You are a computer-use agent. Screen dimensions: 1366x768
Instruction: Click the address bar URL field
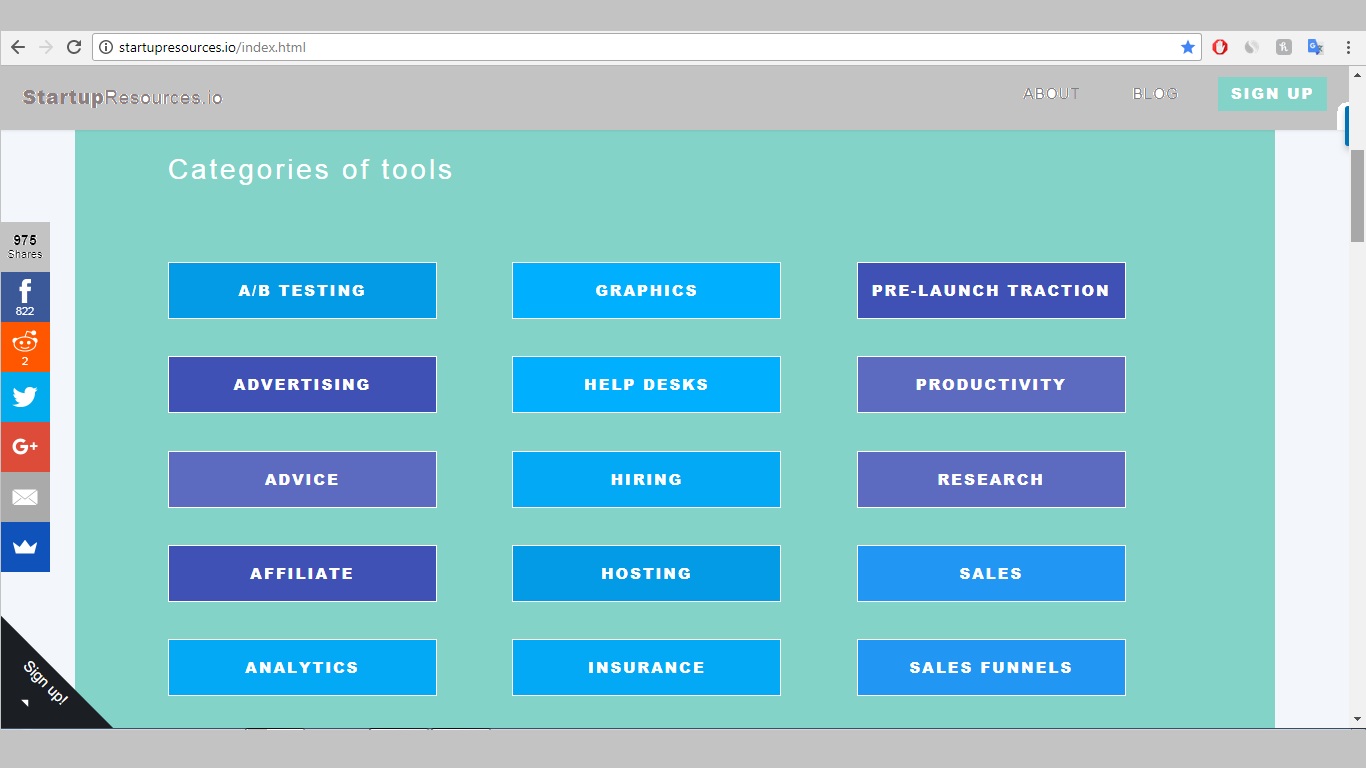(x=640, y=47)
